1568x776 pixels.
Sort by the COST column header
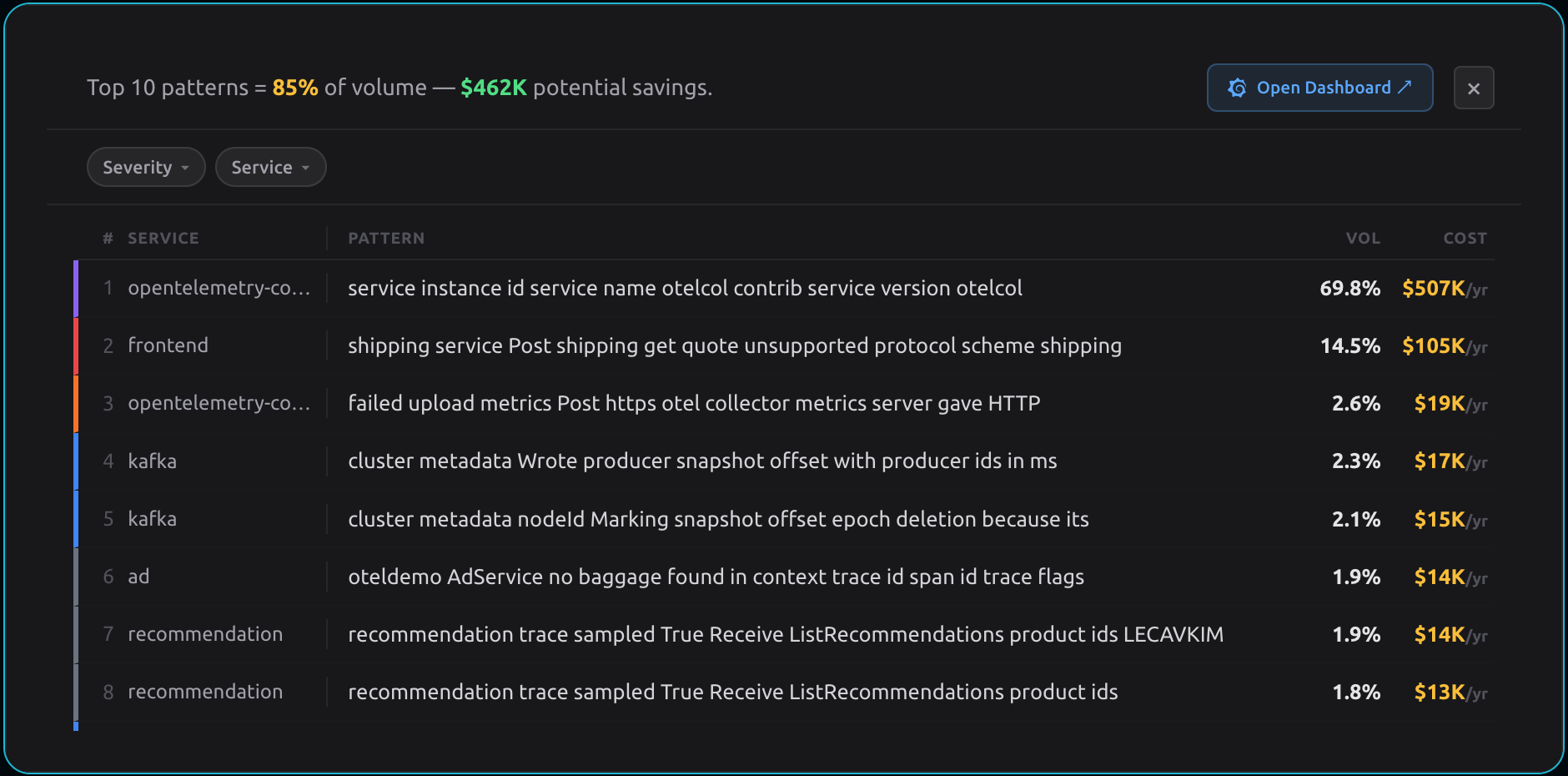(x=1465, y=239)
